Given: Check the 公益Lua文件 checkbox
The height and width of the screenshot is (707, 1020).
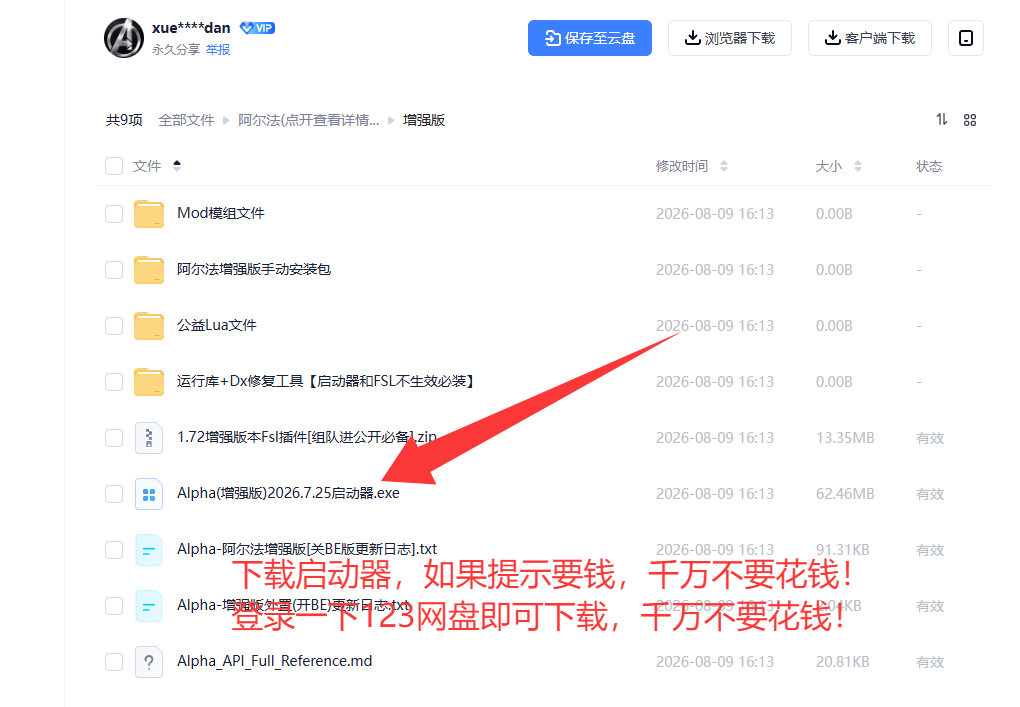Looking at the screenshot, I should [x=114, y=326].
